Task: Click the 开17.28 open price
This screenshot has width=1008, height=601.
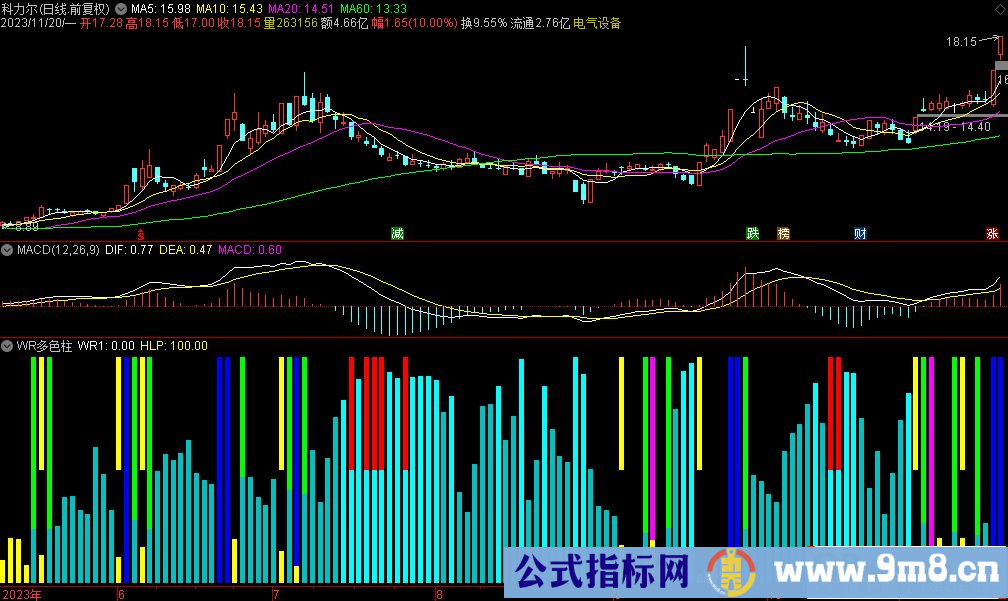Action: pyautogui.click(x=102, y=23)
